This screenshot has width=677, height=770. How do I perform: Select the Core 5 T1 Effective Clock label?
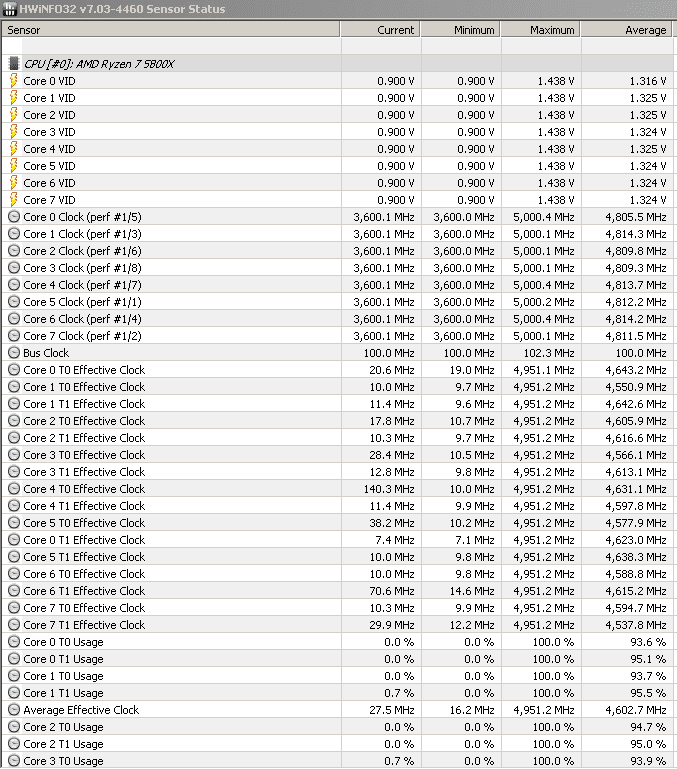click(84, 557)
